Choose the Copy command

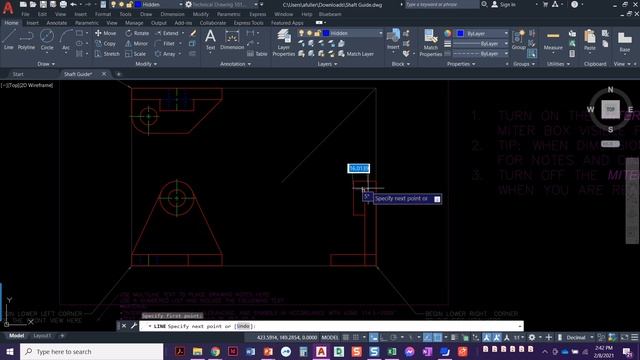pyautogui.click(x=105, y=43)
